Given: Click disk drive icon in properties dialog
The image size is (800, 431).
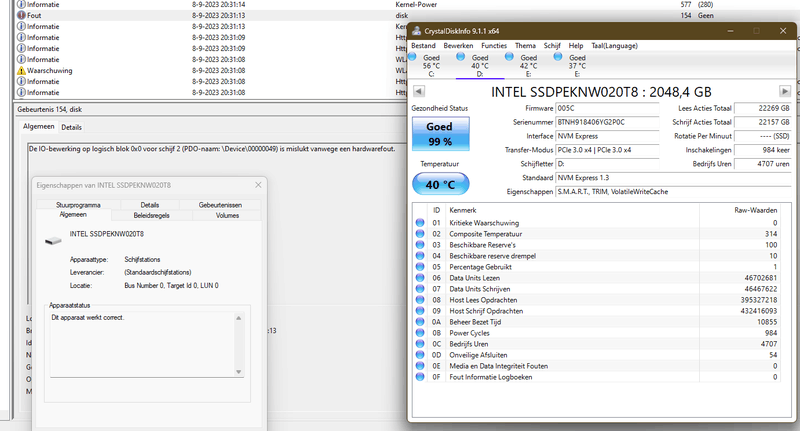Looking at the screenshot, I should point(53,241).
